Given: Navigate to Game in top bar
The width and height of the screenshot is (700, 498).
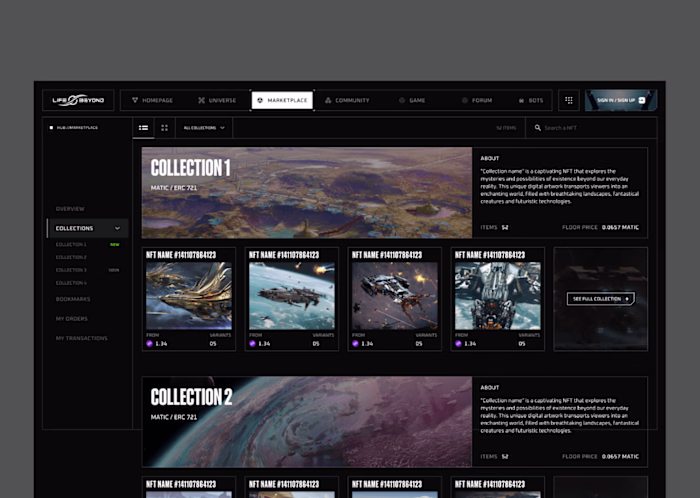Looking at the screenshot, I should 412,100.
